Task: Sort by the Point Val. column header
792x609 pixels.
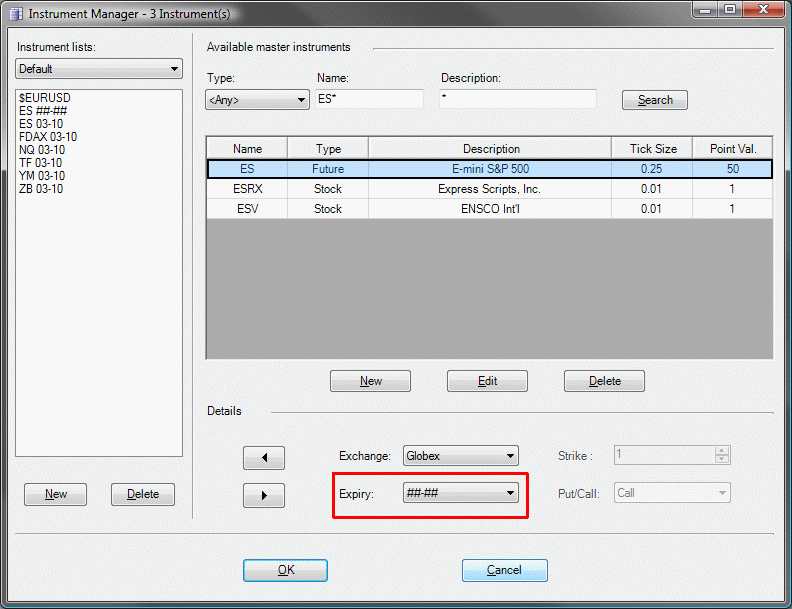Action: coord(732,149)
